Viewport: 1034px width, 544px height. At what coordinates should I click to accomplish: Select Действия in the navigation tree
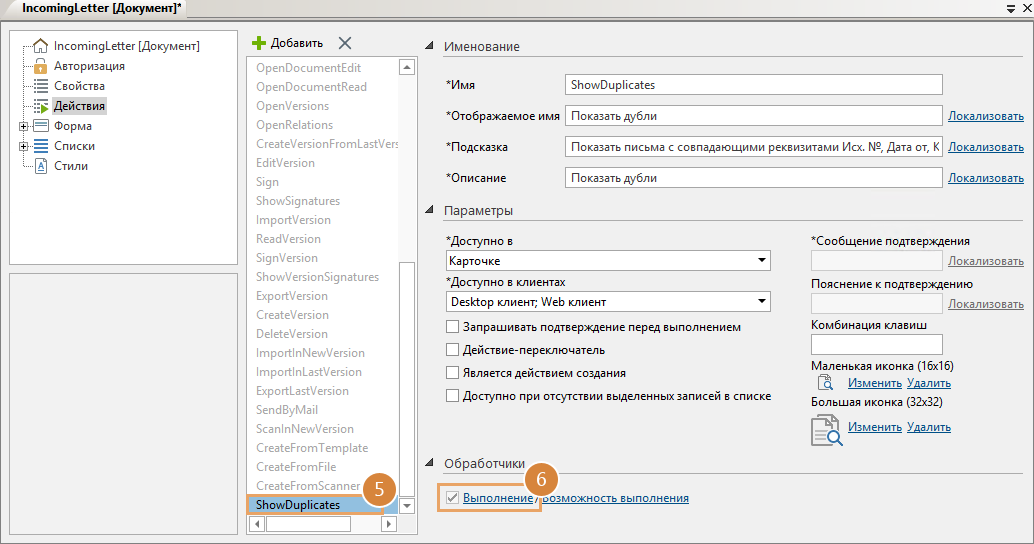pos(79,106)
